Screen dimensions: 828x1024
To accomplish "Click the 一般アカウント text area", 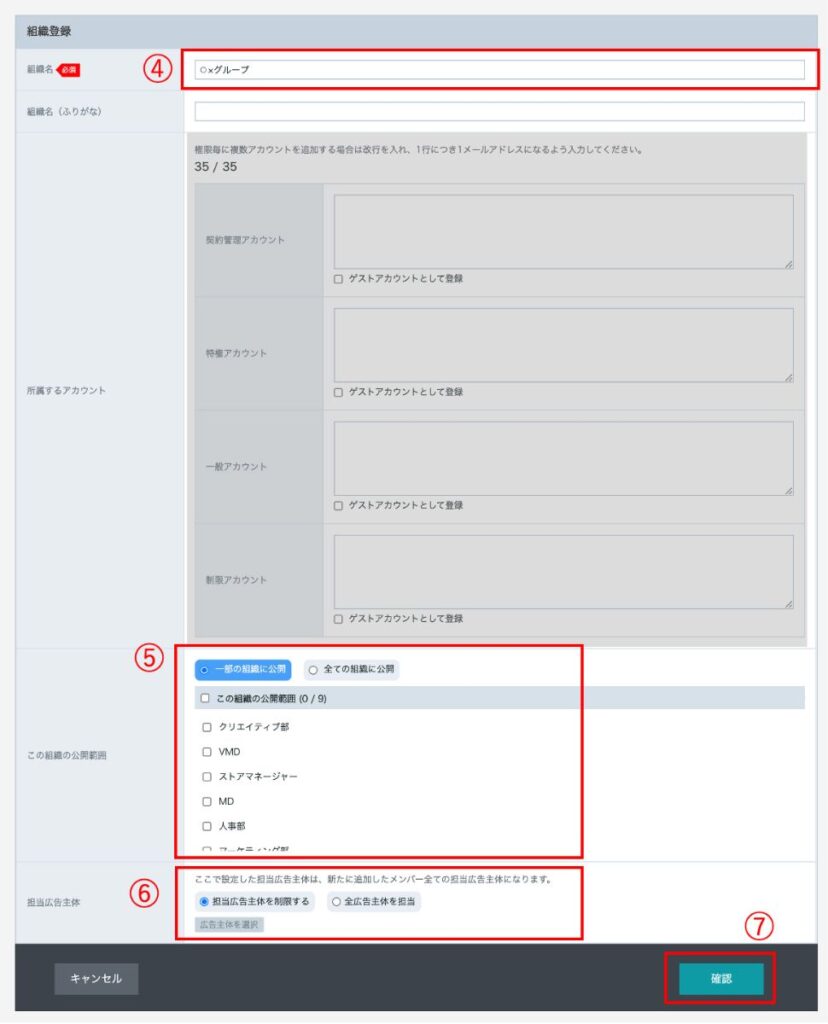I will [563, 458].
